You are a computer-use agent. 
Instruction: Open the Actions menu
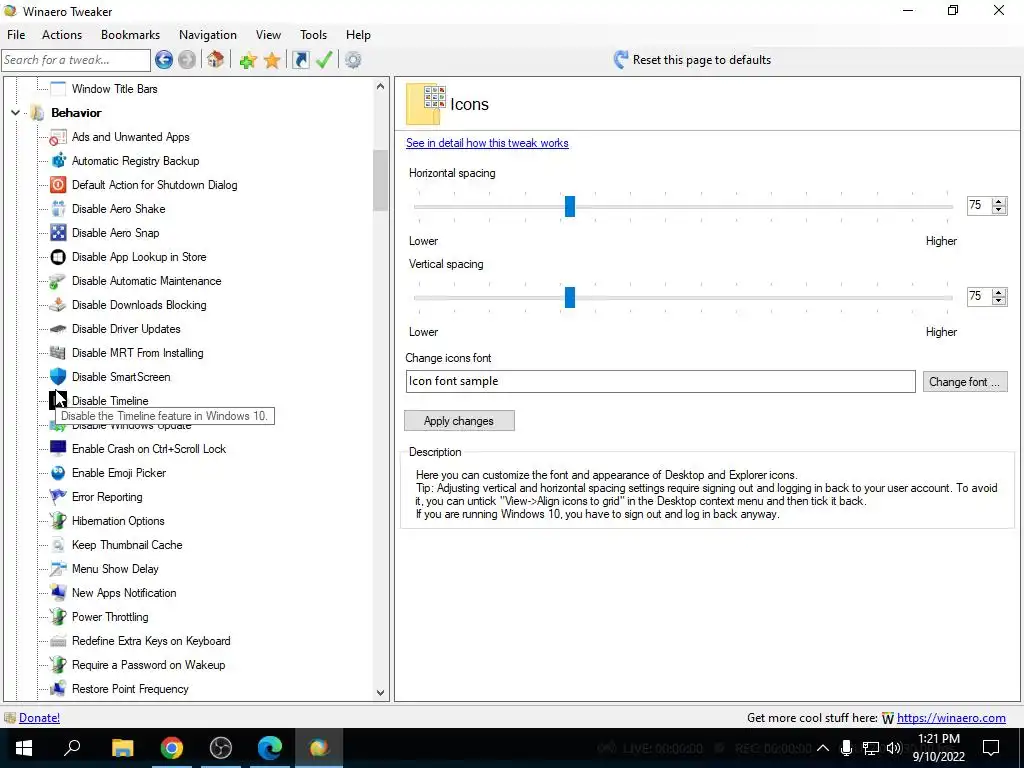(62, 35)
